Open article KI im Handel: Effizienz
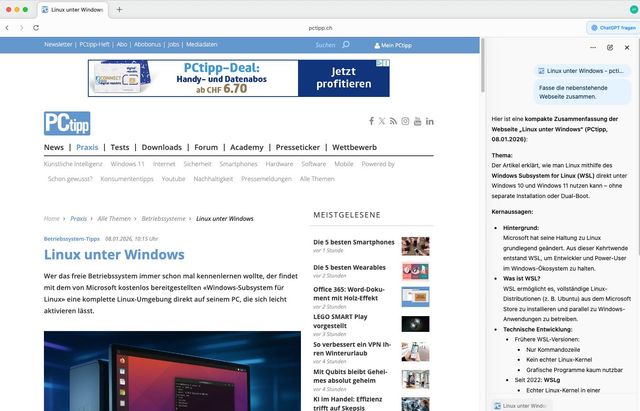 [347, 403]
